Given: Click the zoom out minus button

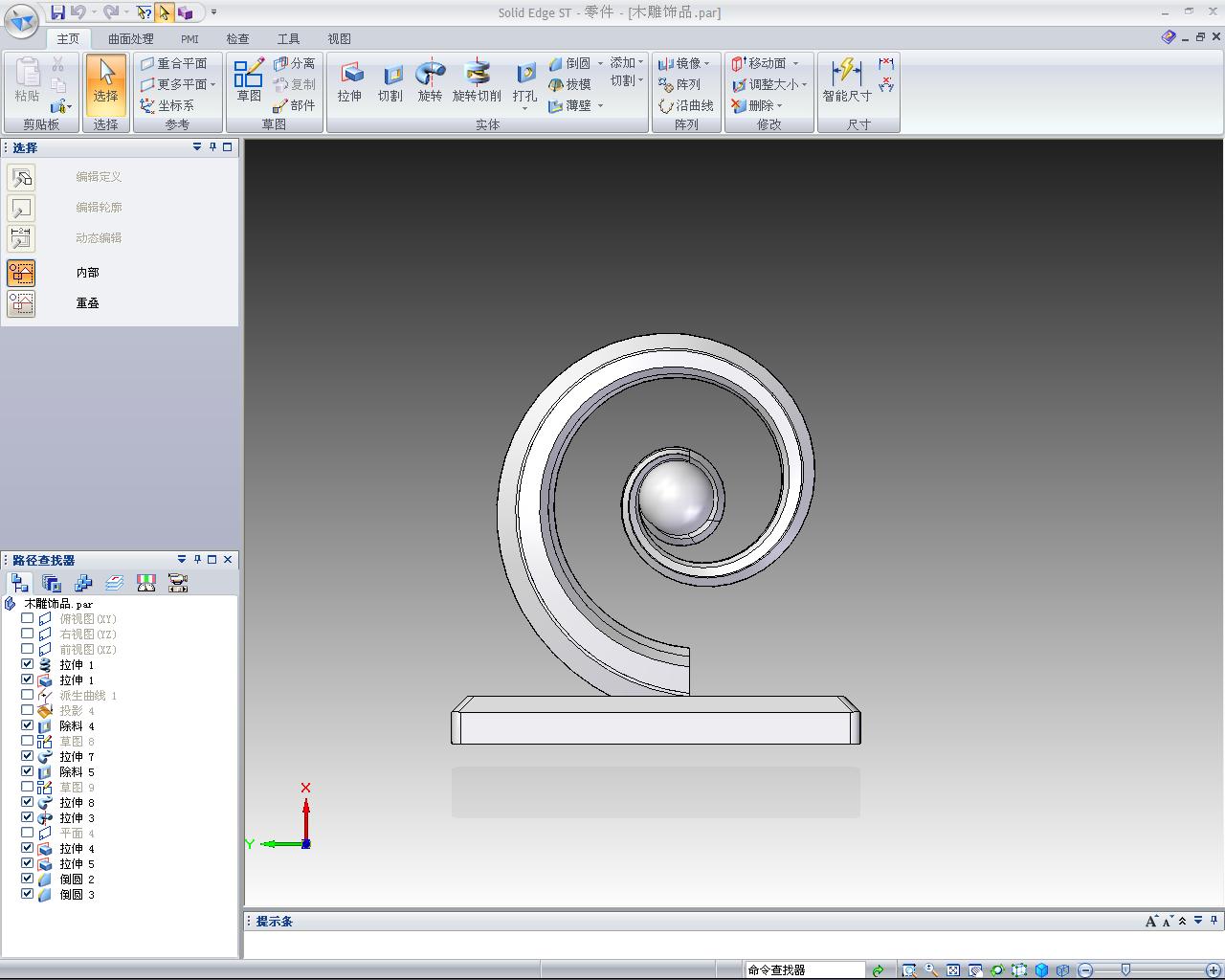Looking at the screenshot, I should (x=1085, y=970).
